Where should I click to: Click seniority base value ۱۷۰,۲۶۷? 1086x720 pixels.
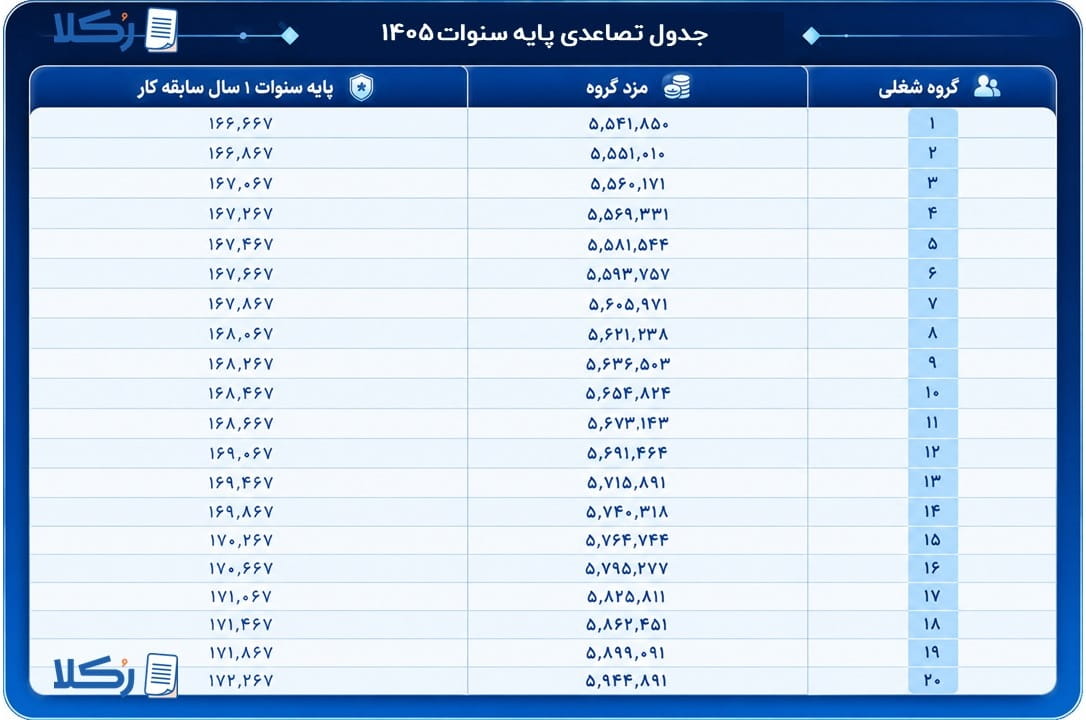click(241, 540)
